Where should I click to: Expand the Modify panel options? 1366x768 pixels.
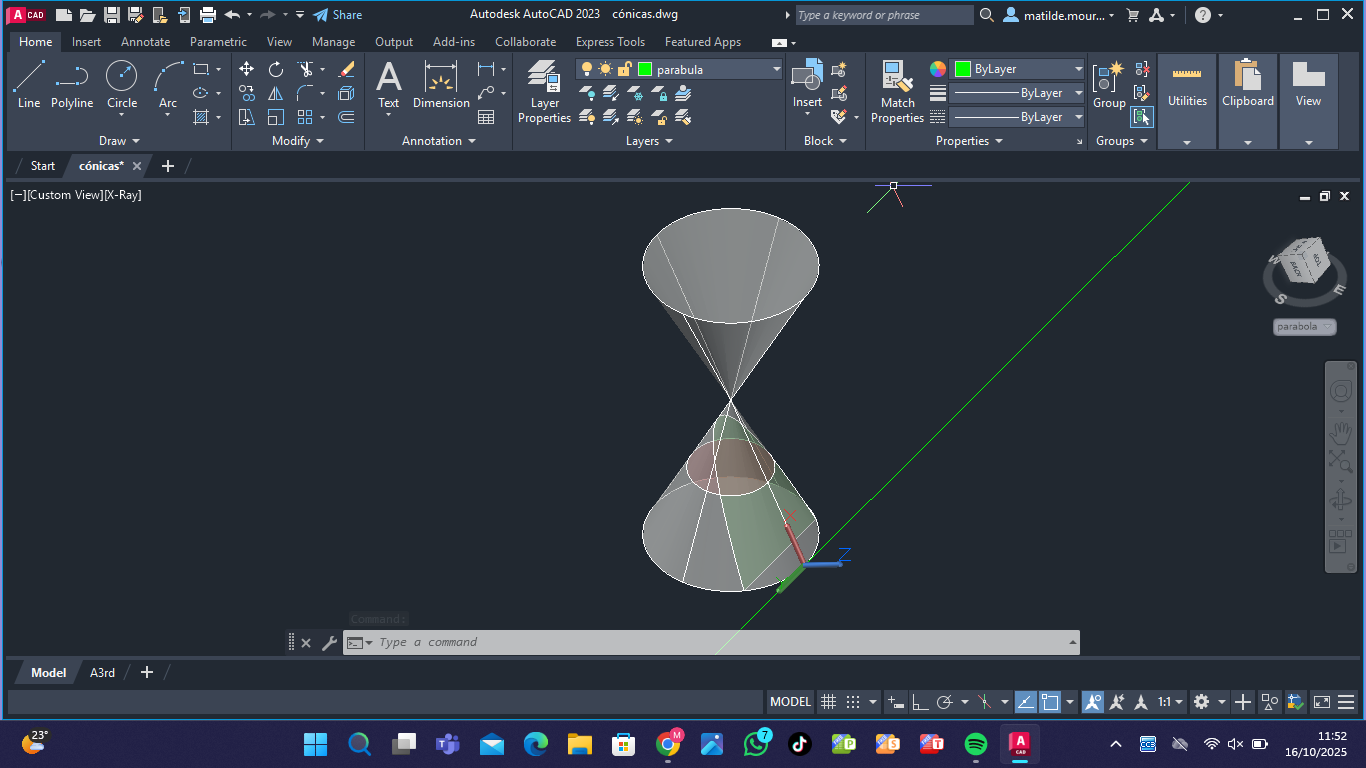tap(298, 141)
